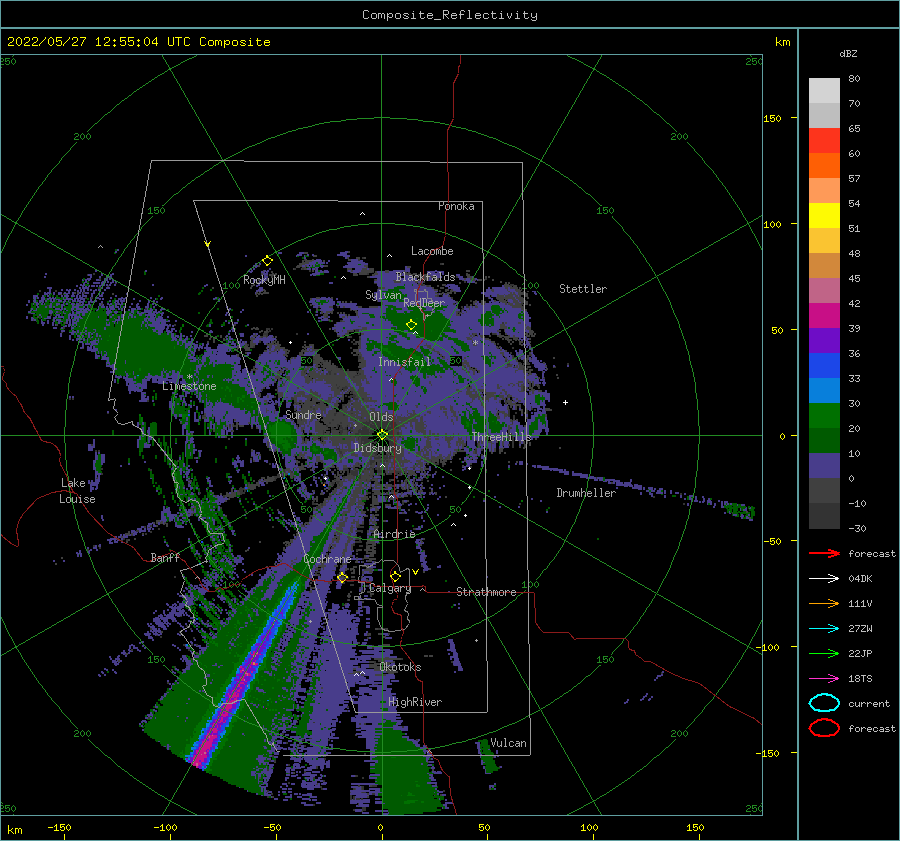Click the Airdrie city label

coord(394,534)
